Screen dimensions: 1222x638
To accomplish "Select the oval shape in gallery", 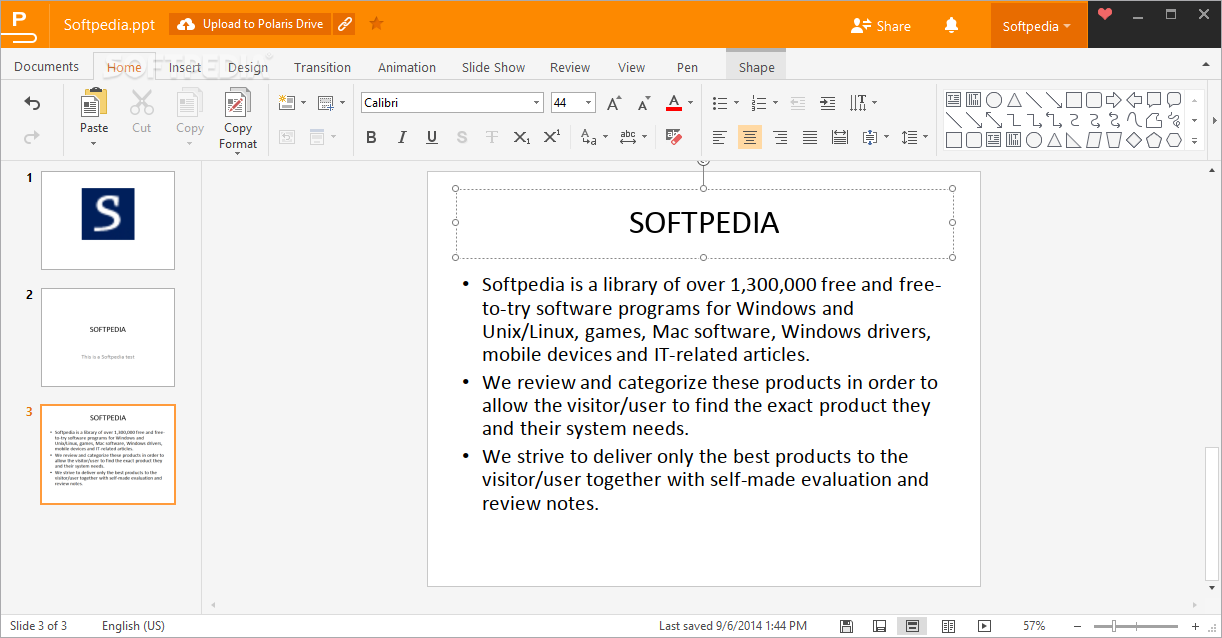I will [x=994, y=100].
